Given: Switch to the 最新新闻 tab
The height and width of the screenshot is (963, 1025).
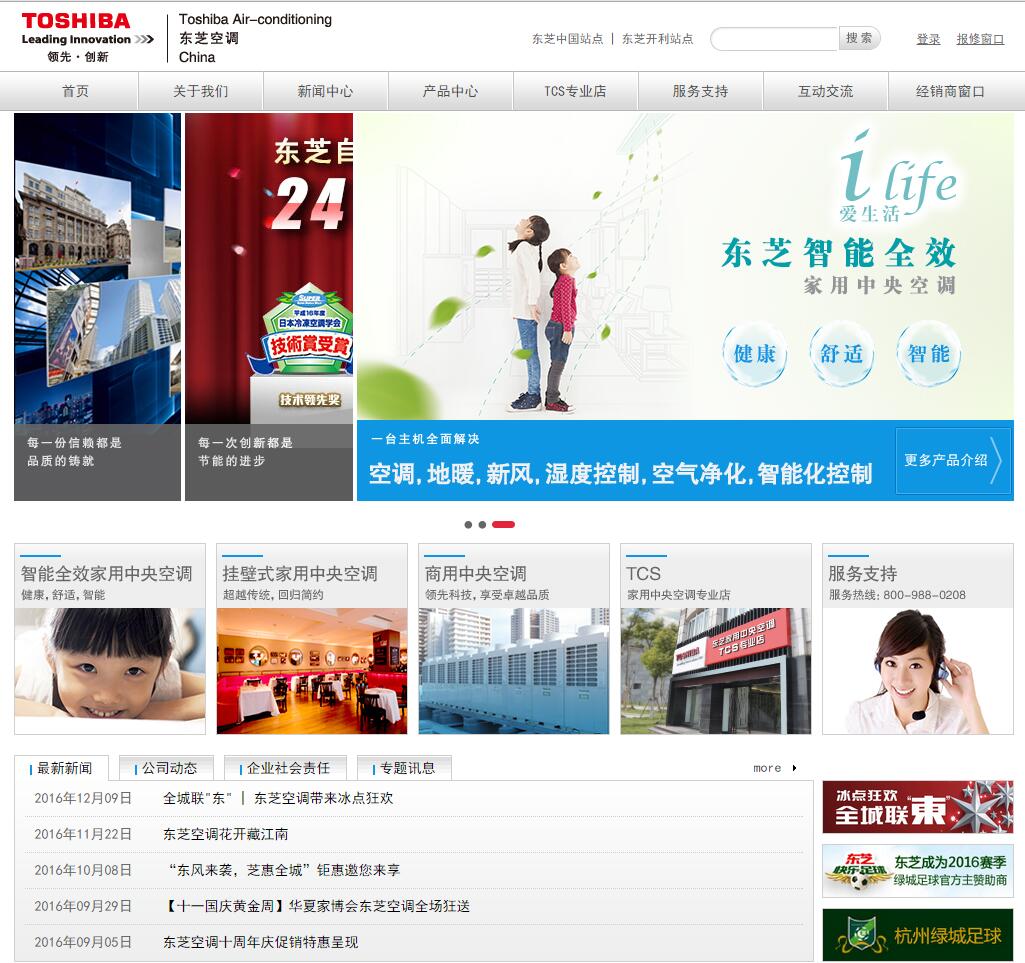Looking at the screenshot, I should (62, 768).
